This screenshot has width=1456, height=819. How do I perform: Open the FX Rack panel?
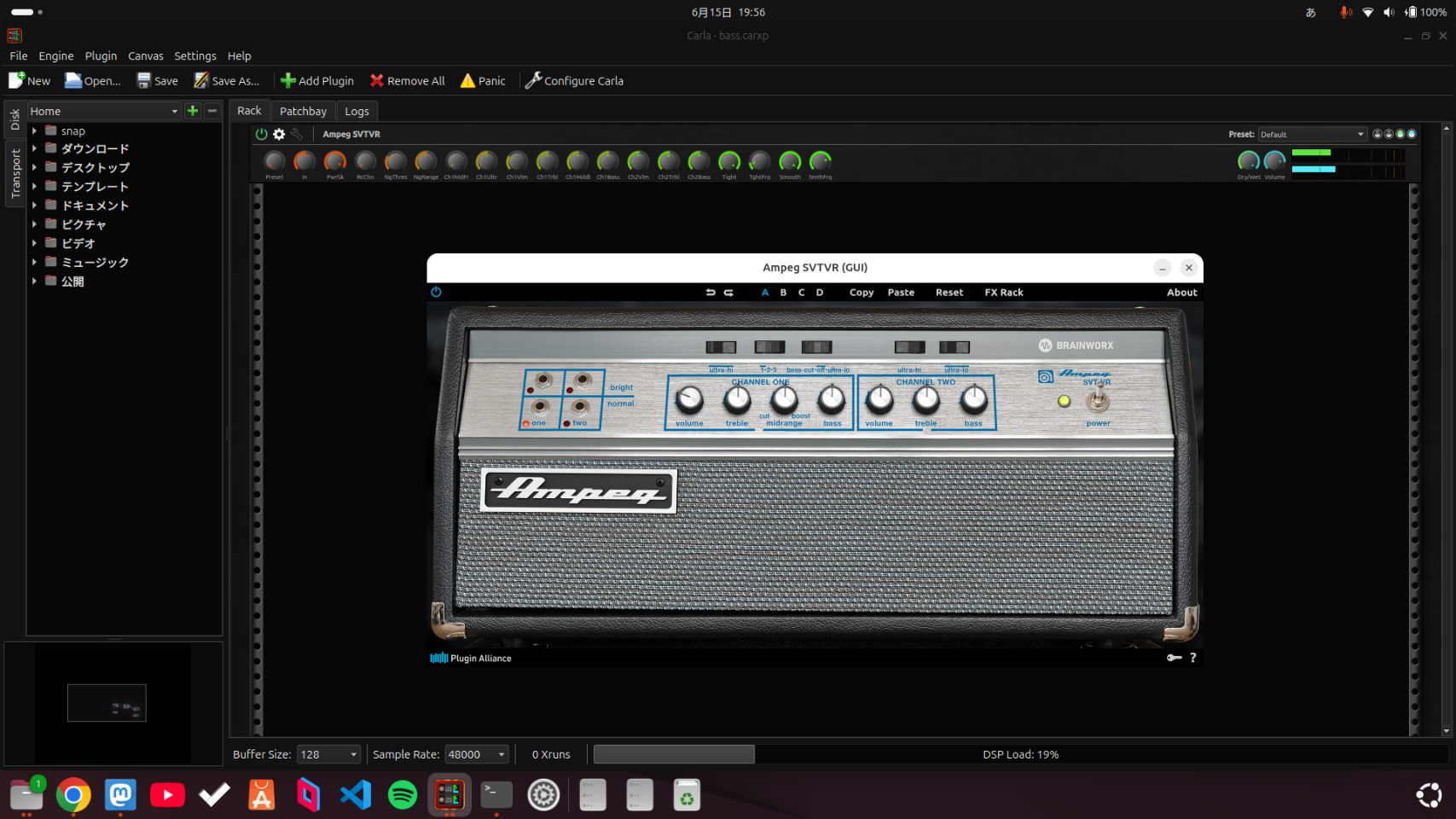(1004, 293)
